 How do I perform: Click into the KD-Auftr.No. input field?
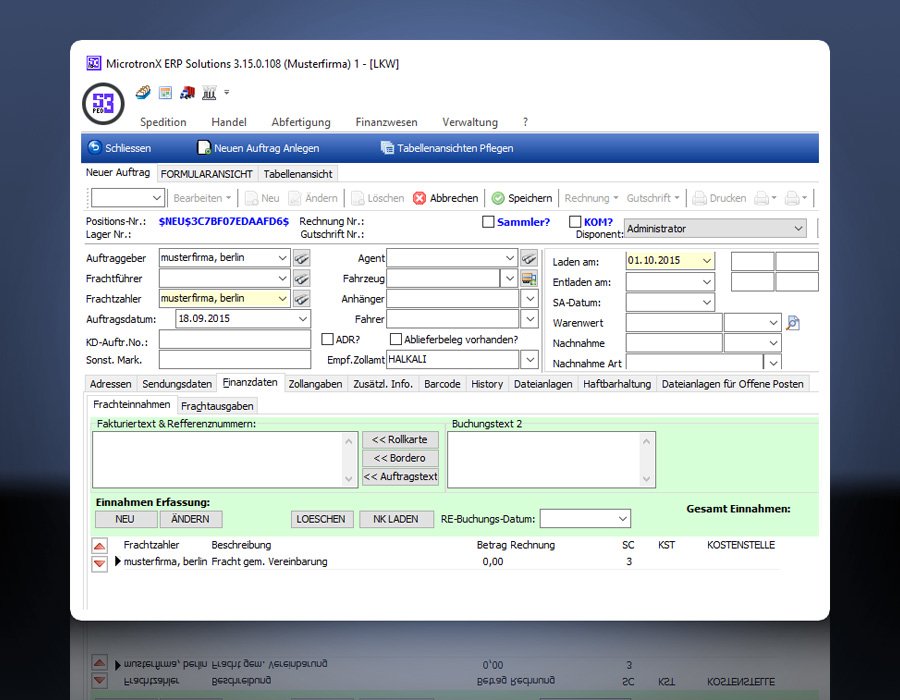tap(234, 340)
